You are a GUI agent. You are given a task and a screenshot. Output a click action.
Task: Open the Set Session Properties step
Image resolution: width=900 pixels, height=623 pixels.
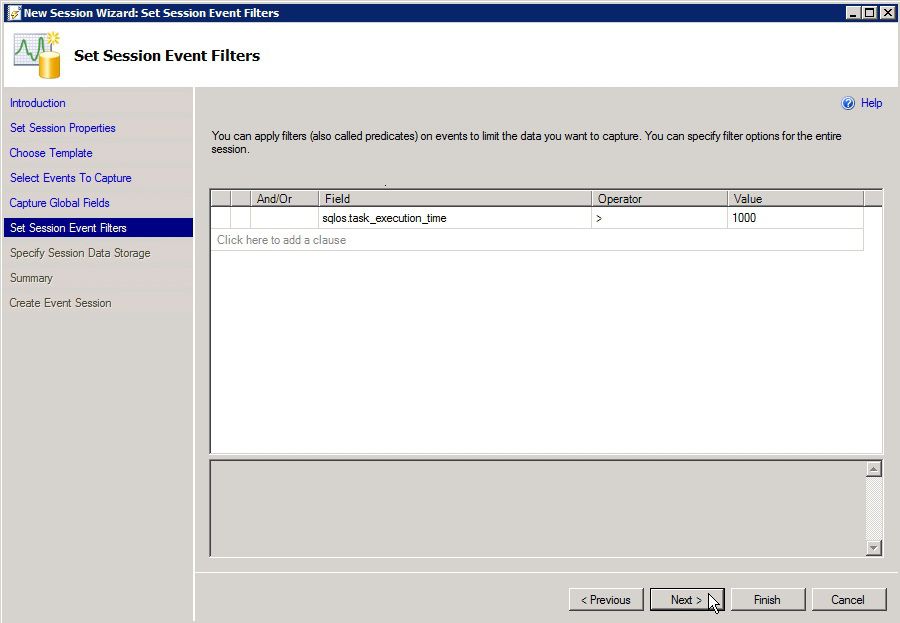(63, 128)
